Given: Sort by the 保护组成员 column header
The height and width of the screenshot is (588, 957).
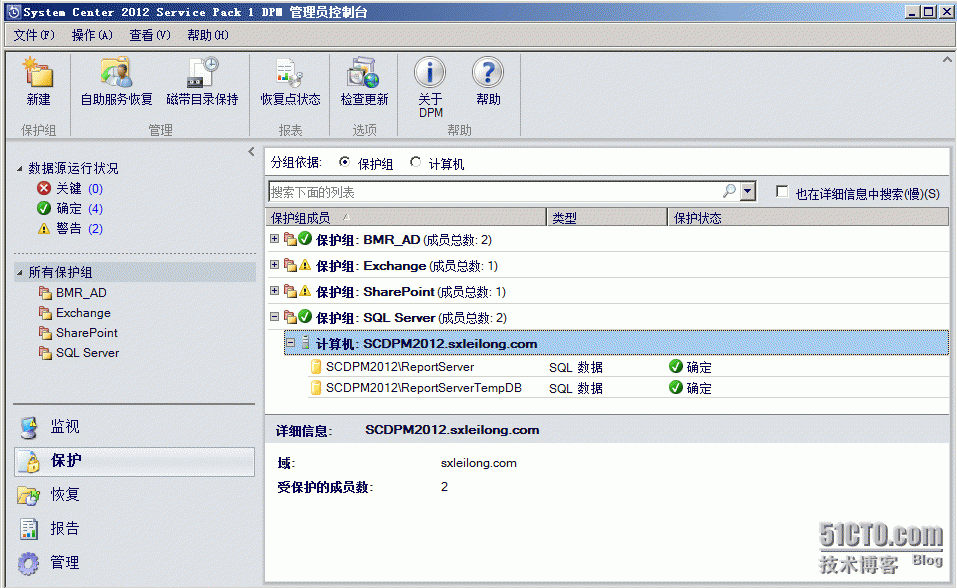Looking at the screenshot, I should (406, 217).
